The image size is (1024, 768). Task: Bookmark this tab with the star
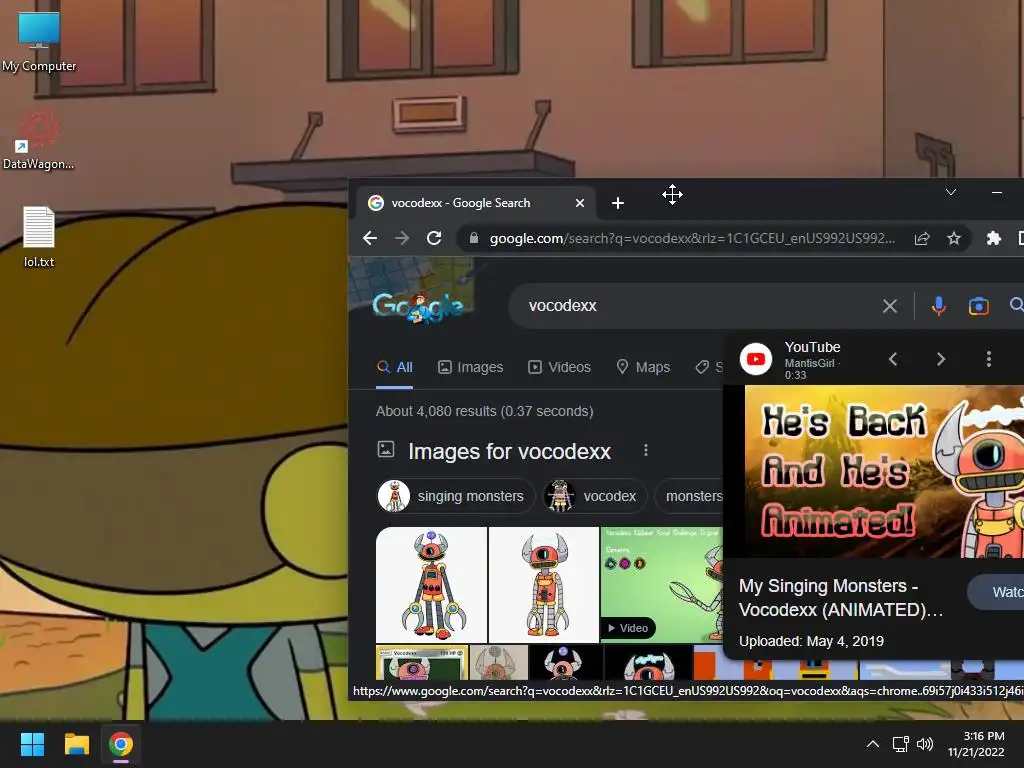954,238
